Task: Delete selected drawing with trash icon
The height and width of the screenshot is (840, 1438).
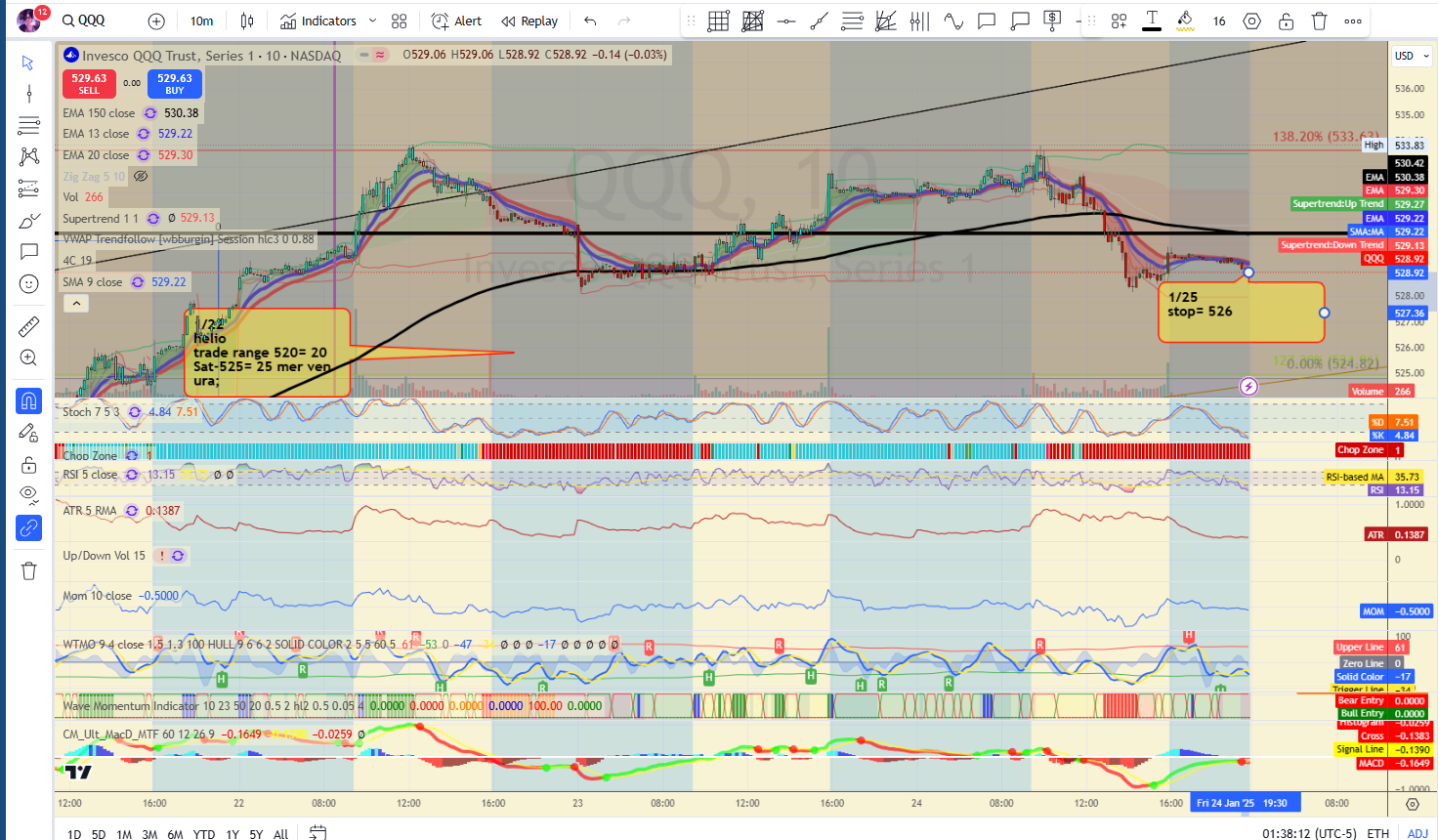Action: coord(1319,21)
